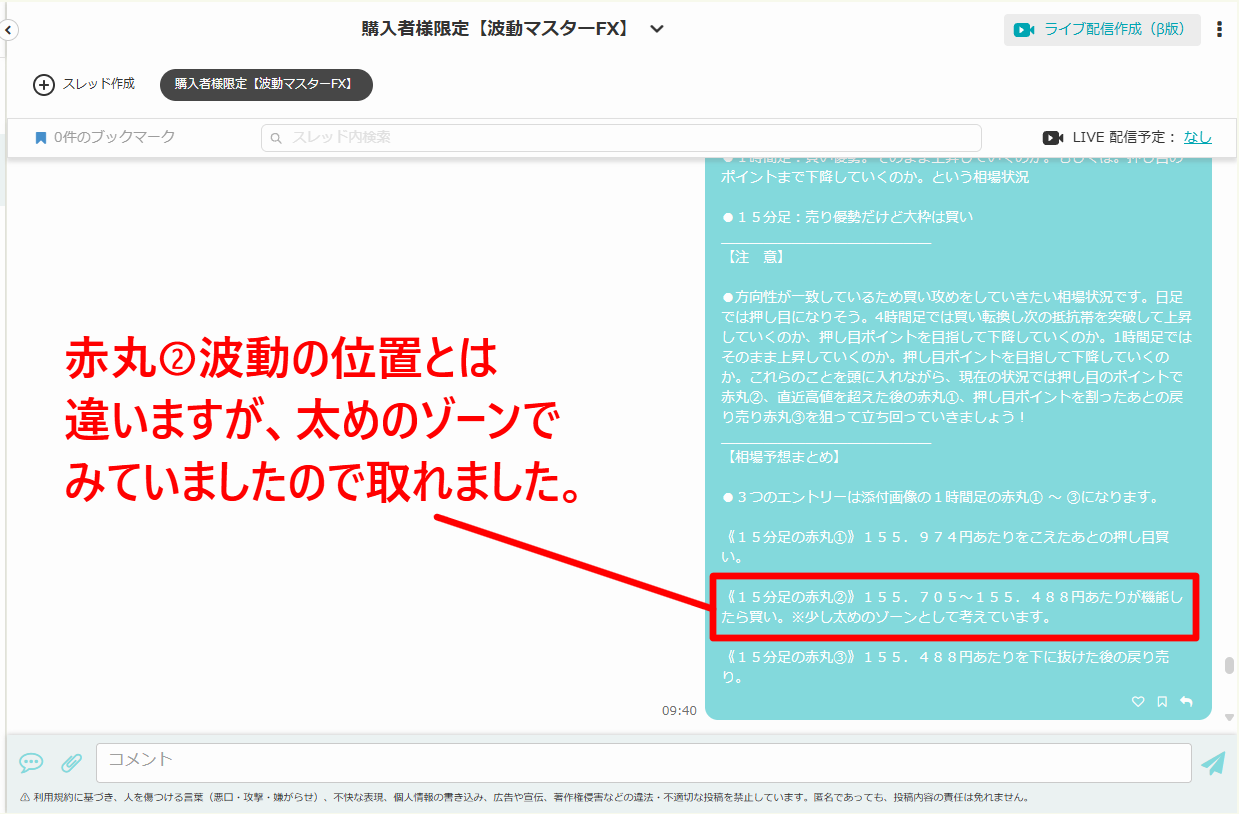Viewport: 1239px width, 814px height.
Task: Bookmark the 09:40 message
Action: [x=1162, y=702]
